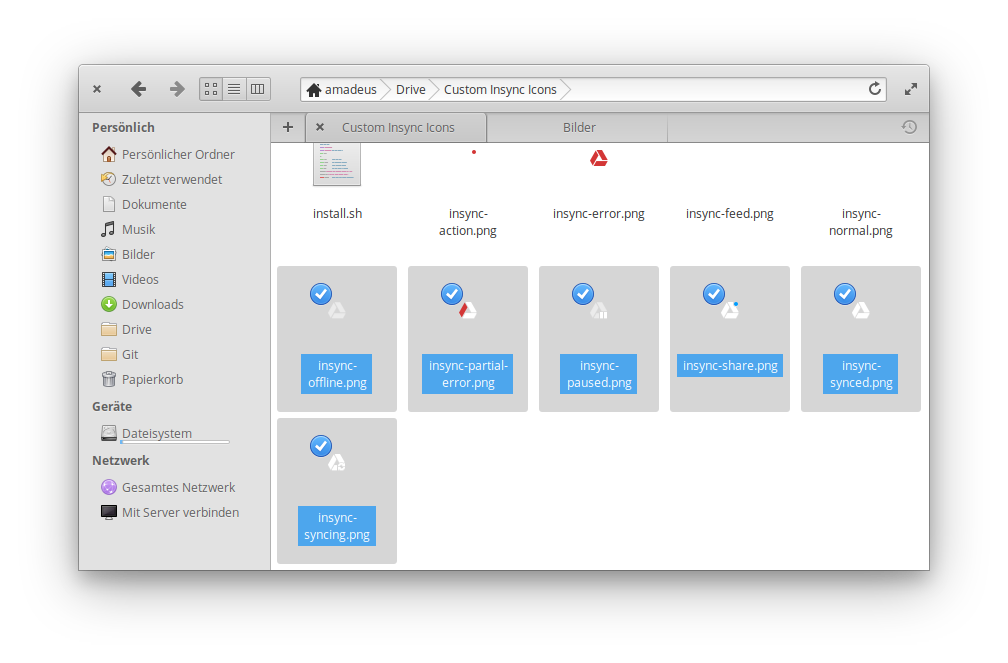Viewport: 1008px width, 663px height.
Task: Collapse the Geräte sidebar section
Action: (112, 406)
